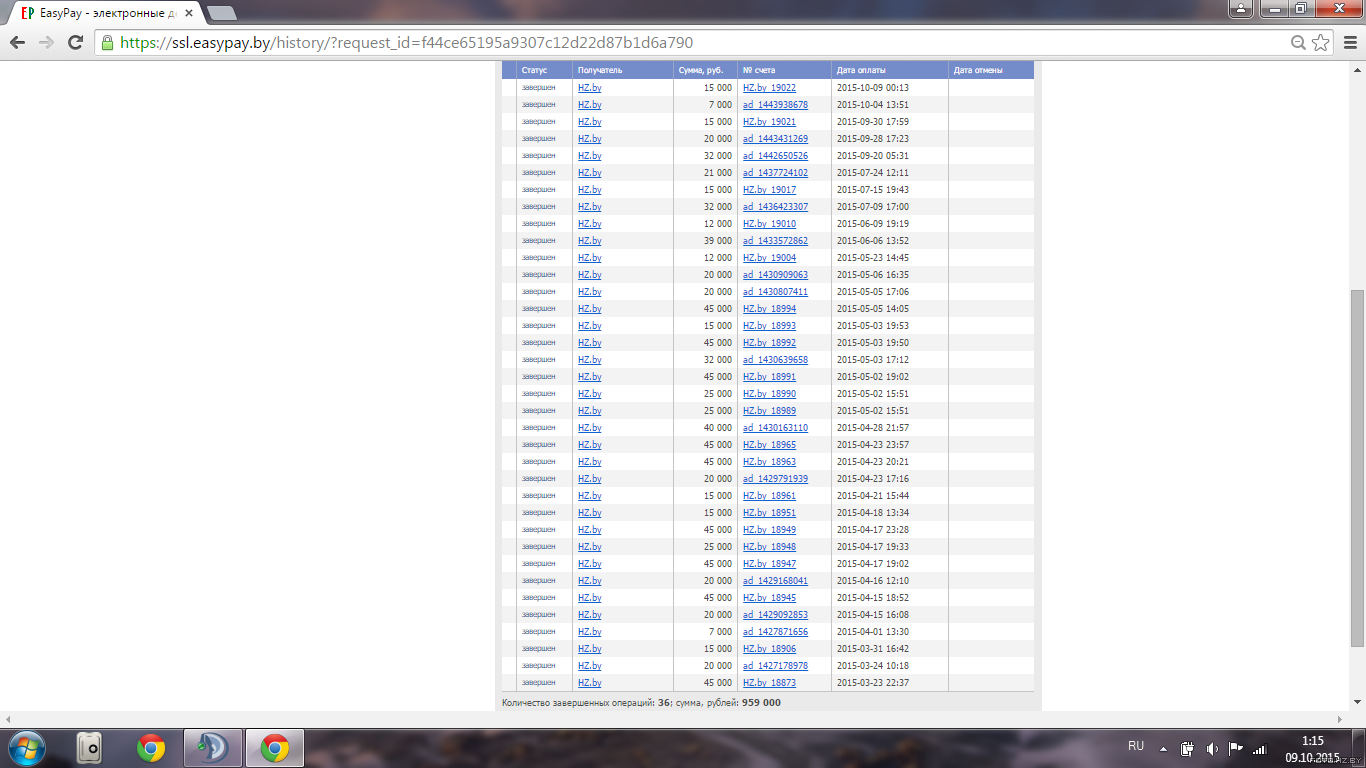
Task: Click the browser Forward arrow
Action: pos(46,42)
